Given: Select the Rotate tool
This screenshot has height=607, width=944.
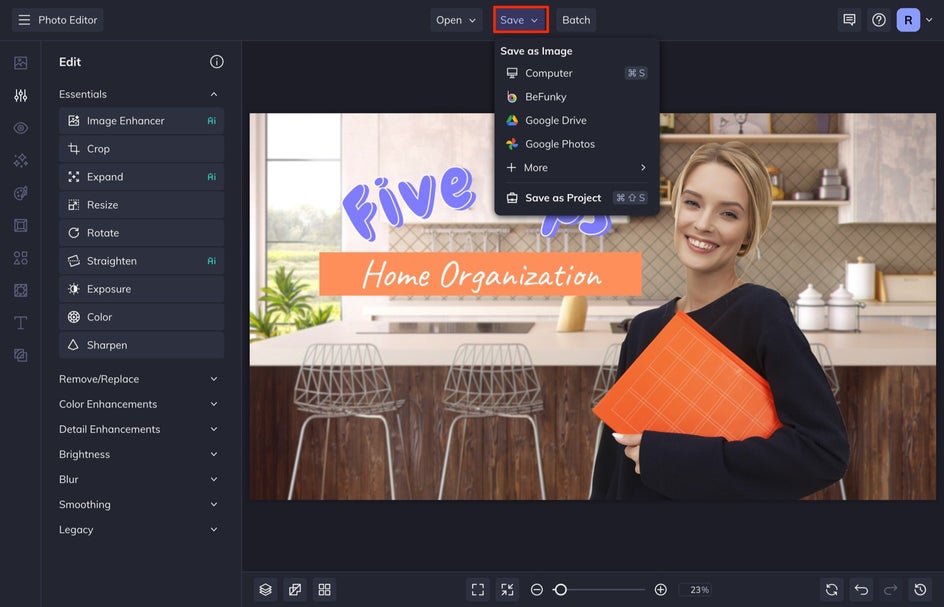Looking at the screenshot, I should pyautogui.click(x=141, y=232).
